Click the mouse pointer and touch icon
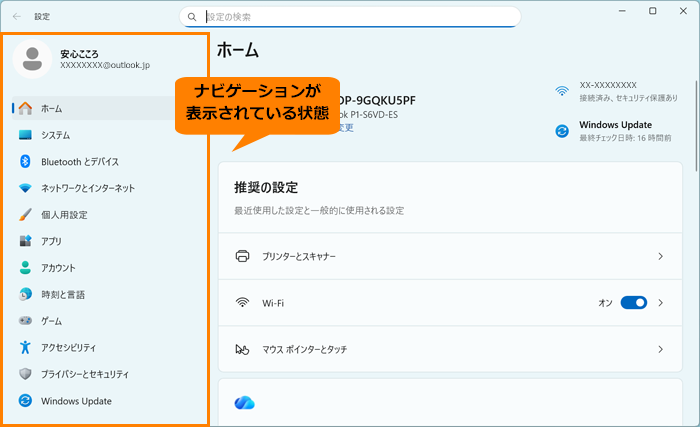Image resolution: width=700 pixels, height=427 pixels. [x=242, y=349]
